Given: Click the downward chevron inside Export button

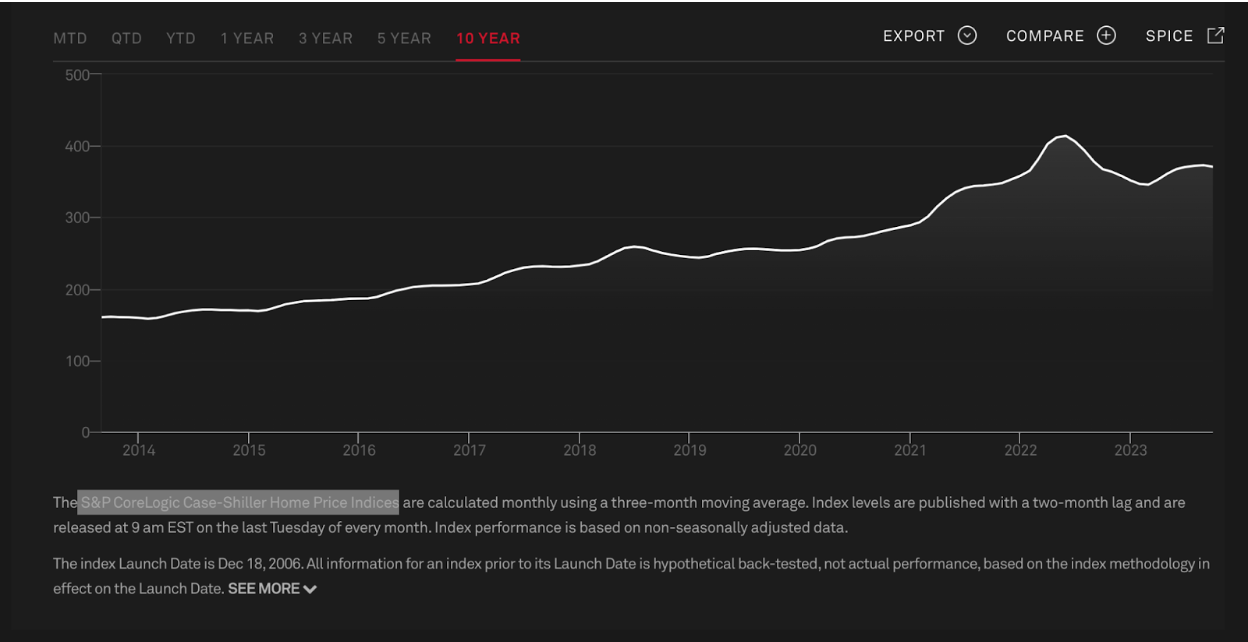Looking at the screenshot, I should [967, 35].
